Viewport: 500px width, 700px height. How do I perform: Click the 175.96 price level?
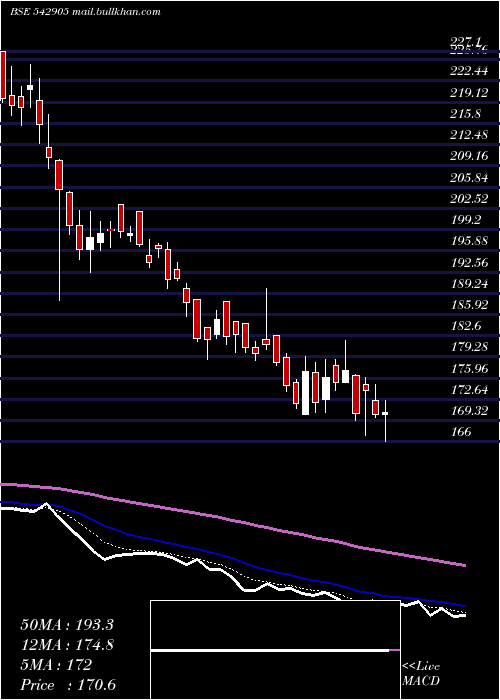coord(469,369)
